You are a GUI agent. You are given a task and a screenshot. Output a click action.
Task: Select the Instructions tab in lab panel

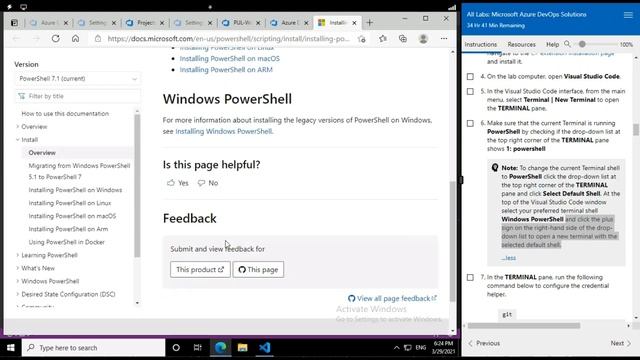pyautogui.click(x=480, y=44)
